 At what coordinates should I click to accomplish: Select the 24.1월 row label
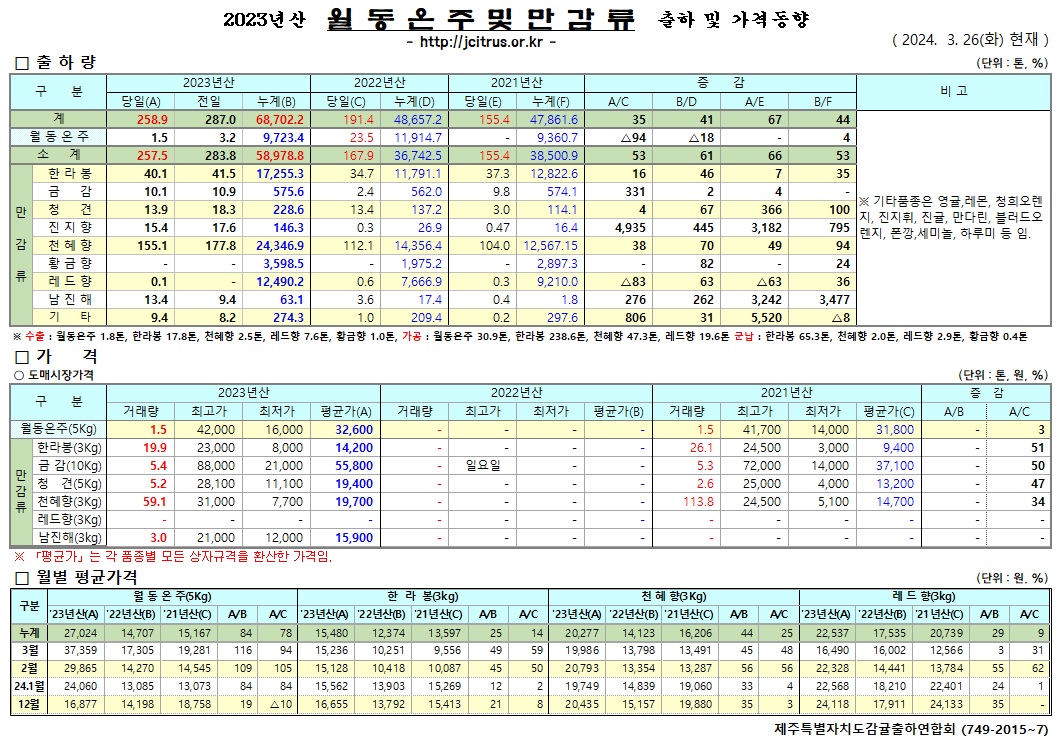click(x=29, y=686)
